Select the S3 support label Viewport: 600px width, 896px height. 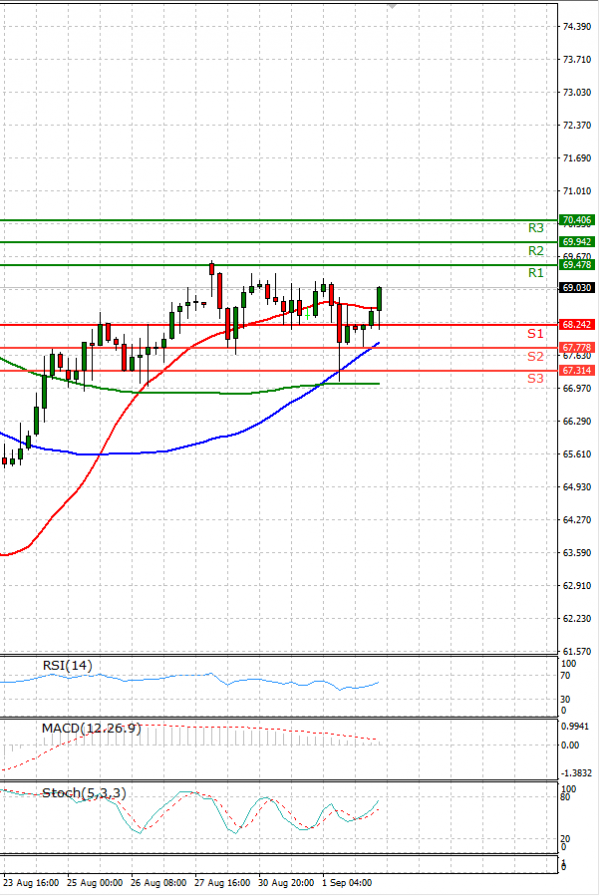pyautogui.click(x=535, y=378)
